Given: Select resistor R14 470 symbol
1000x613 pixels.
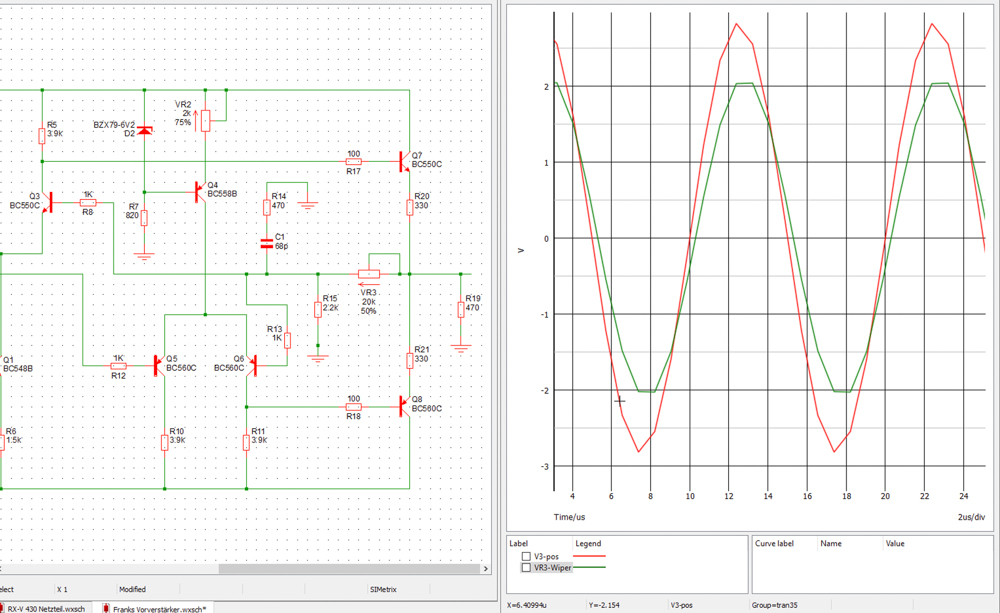Looking at the screenshot, I should (x=267, y=207).
